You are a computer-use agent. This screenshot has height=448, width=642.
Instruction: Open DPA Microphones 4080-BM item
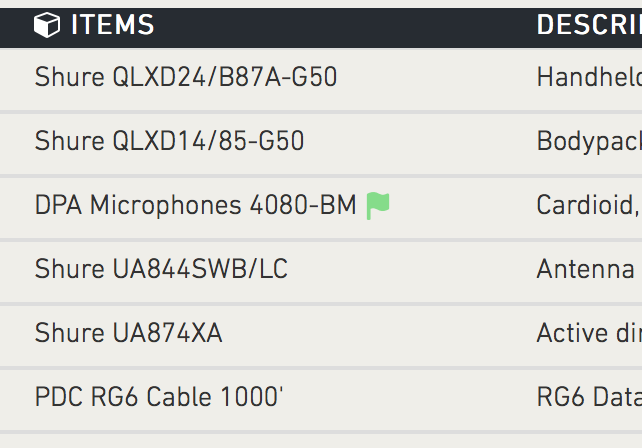click(196, 205)
